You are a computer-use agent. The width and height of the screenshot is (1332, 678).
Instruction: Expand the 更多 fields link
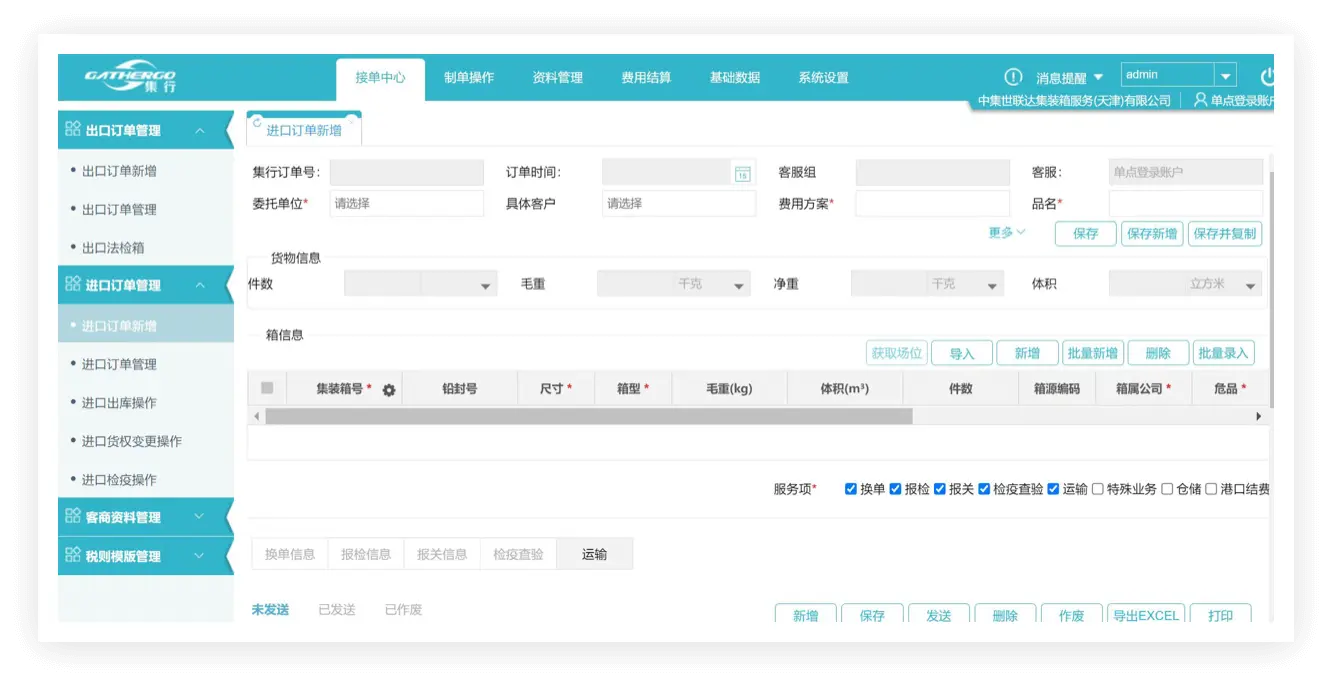click(1007, 232)
